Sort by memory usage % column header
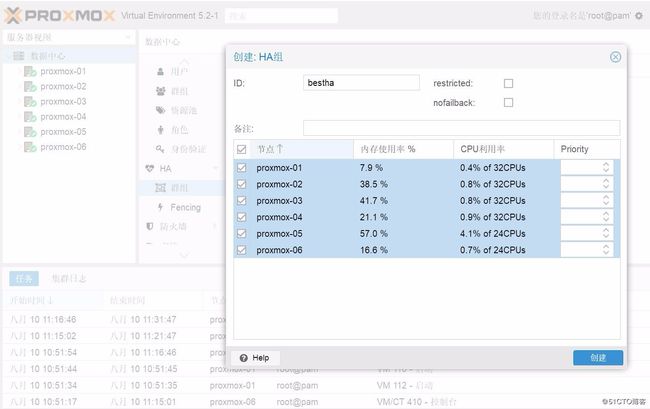 coord(403,149)
